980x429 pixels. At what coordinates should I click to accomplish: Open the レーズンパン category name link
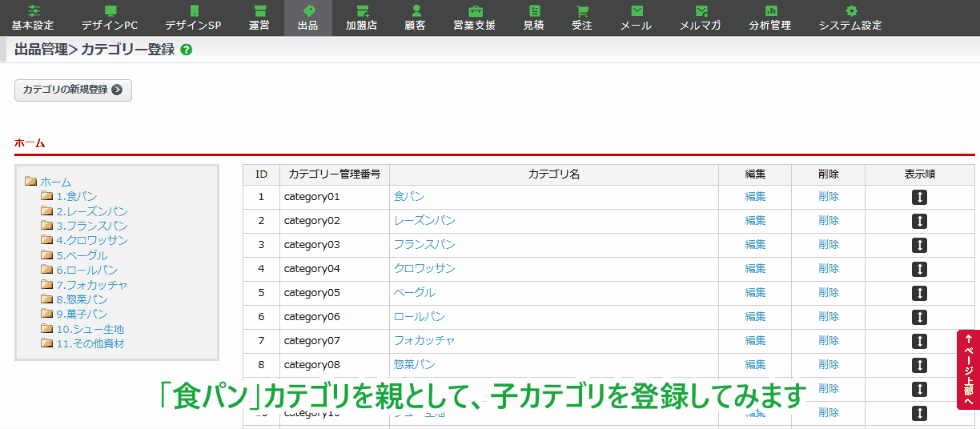pos(425,221)
